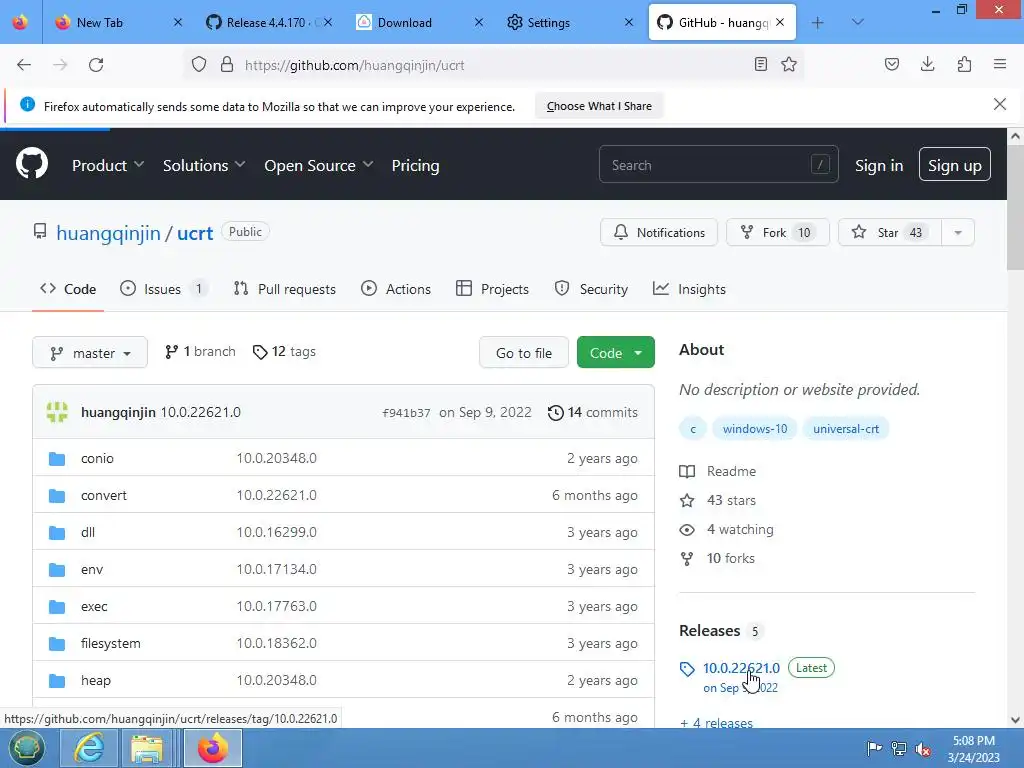
Task: Open the Projects tab
Action: point(492,289)
